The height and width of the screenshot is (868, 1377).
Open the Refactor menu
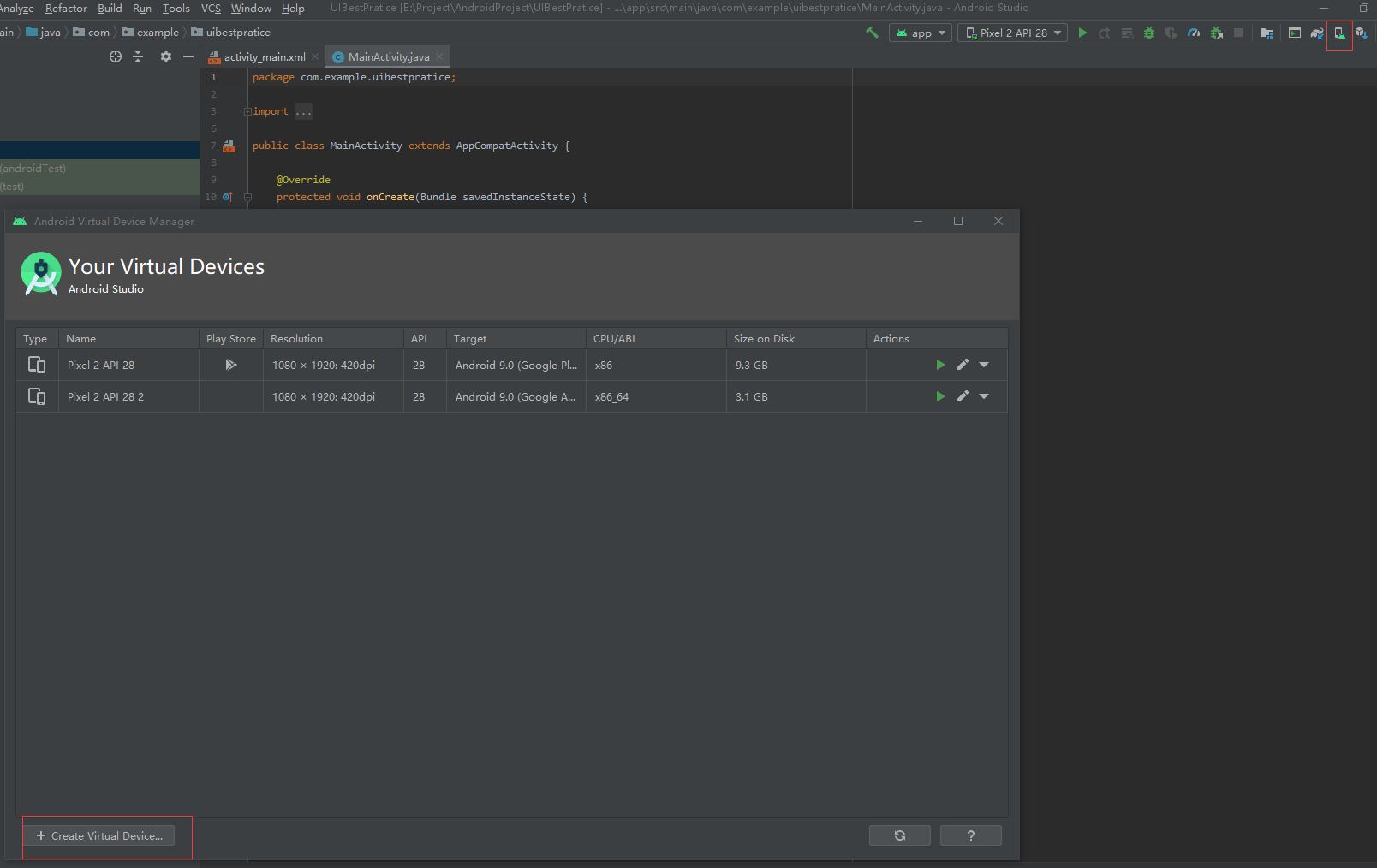coord(66,9)
